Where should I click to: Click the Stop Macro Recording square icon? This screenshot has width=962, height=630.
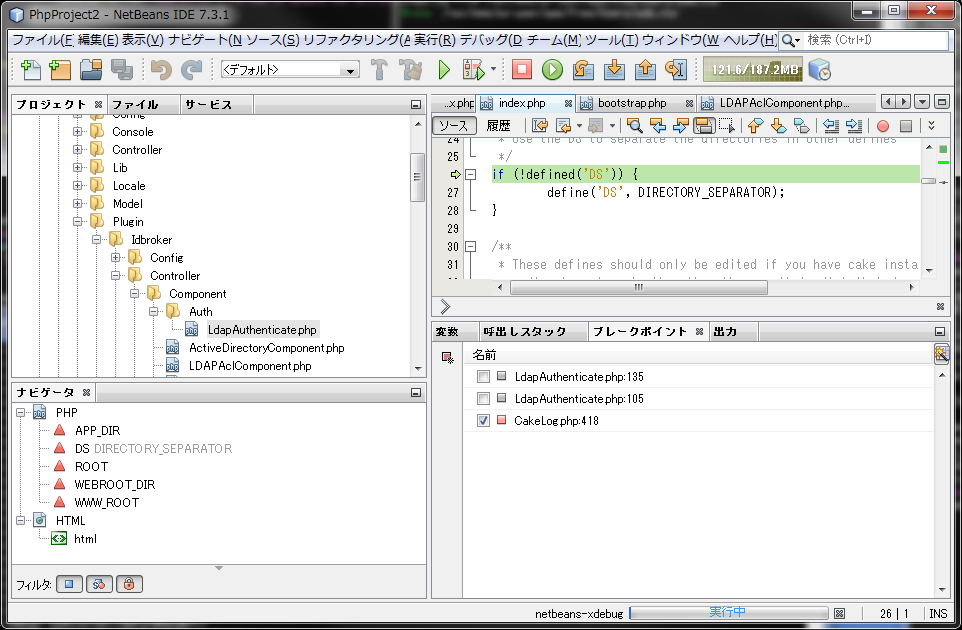click(x=906, y=126)
